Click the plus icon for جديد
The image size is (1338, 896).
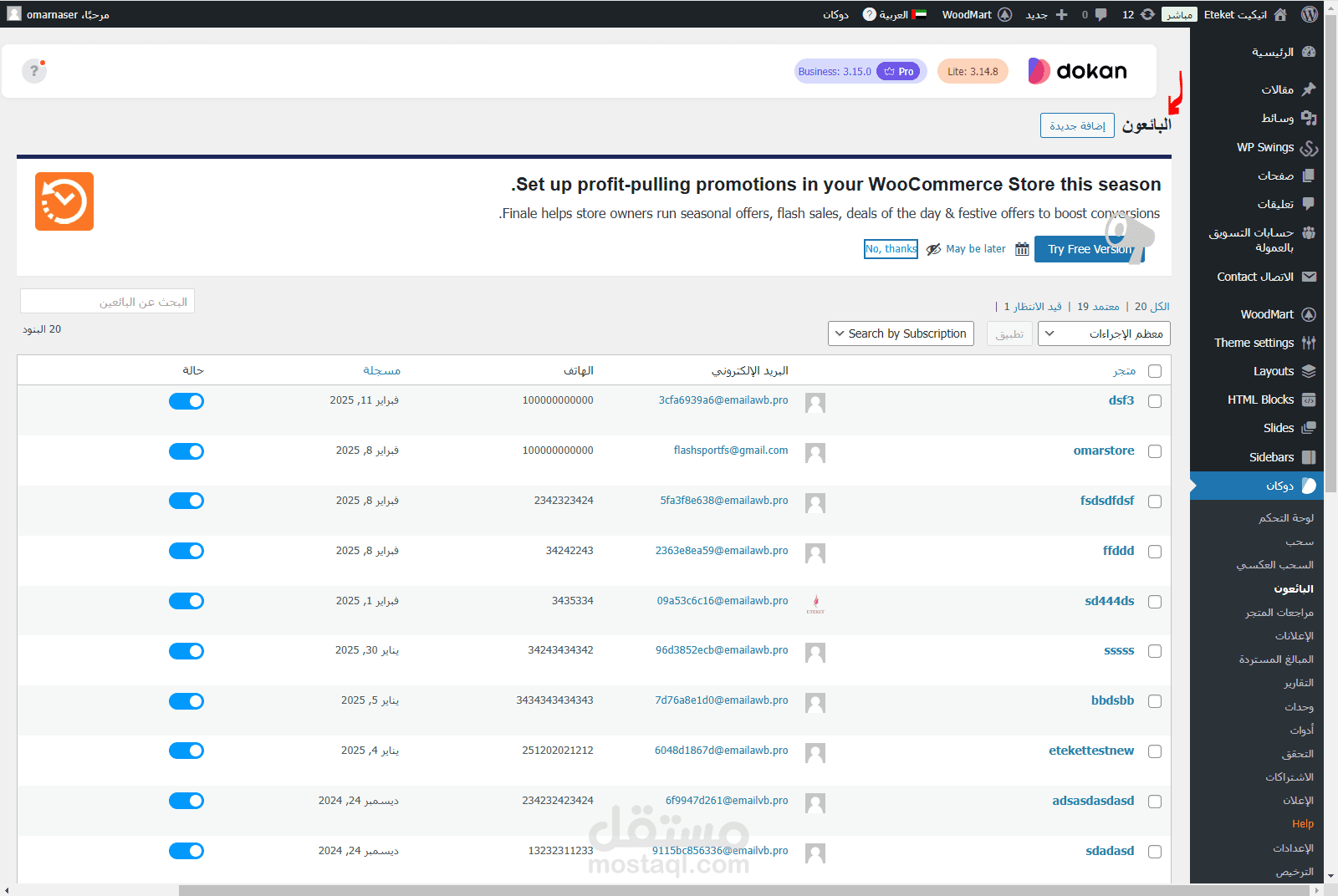(x=1061, y=14)
